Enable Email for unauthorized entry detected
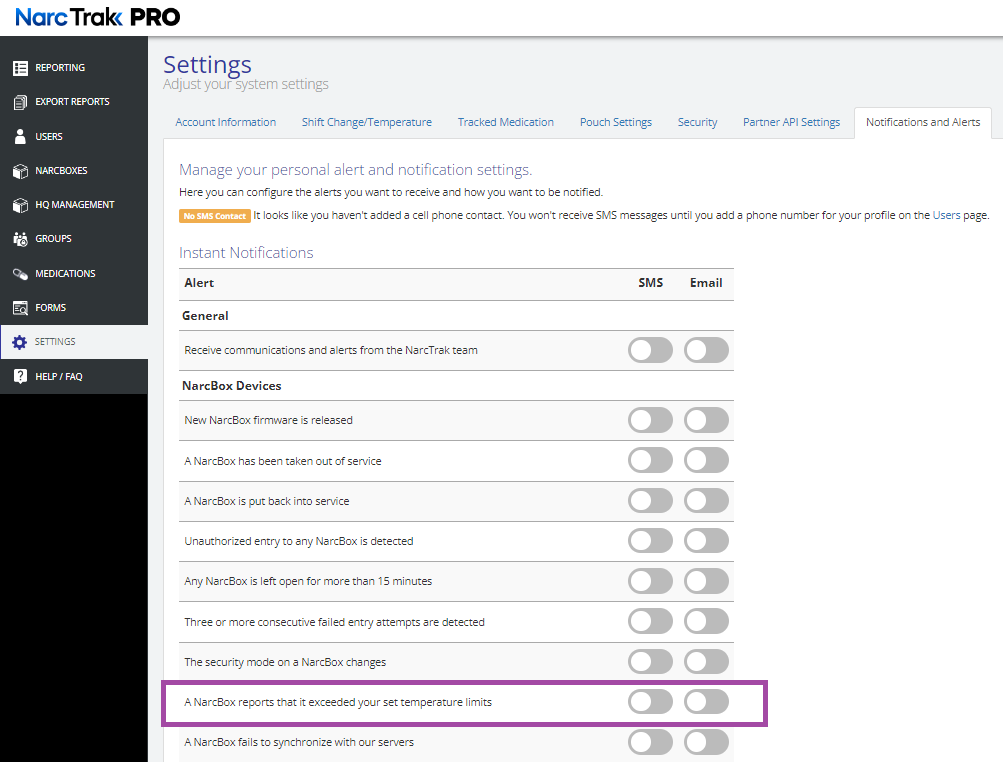The height and width of the screenshot is (762, 1003). coord(706,541)
